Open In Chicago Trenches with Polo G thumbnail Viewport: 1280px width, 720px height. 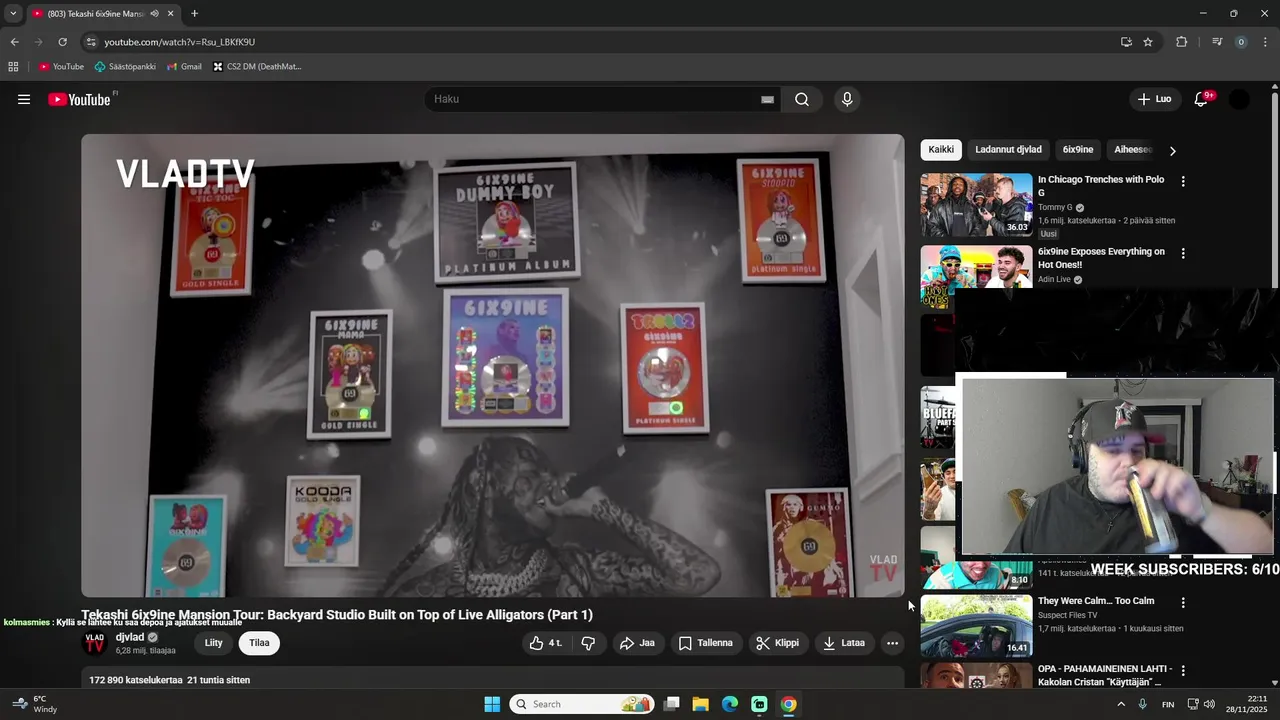(976, 205)
